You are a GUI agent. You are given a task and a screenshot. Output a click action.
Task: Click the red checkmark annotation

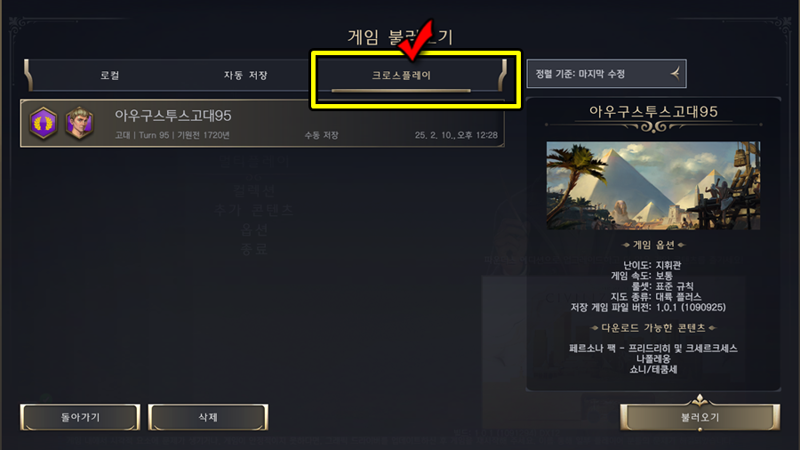point(416,40)
